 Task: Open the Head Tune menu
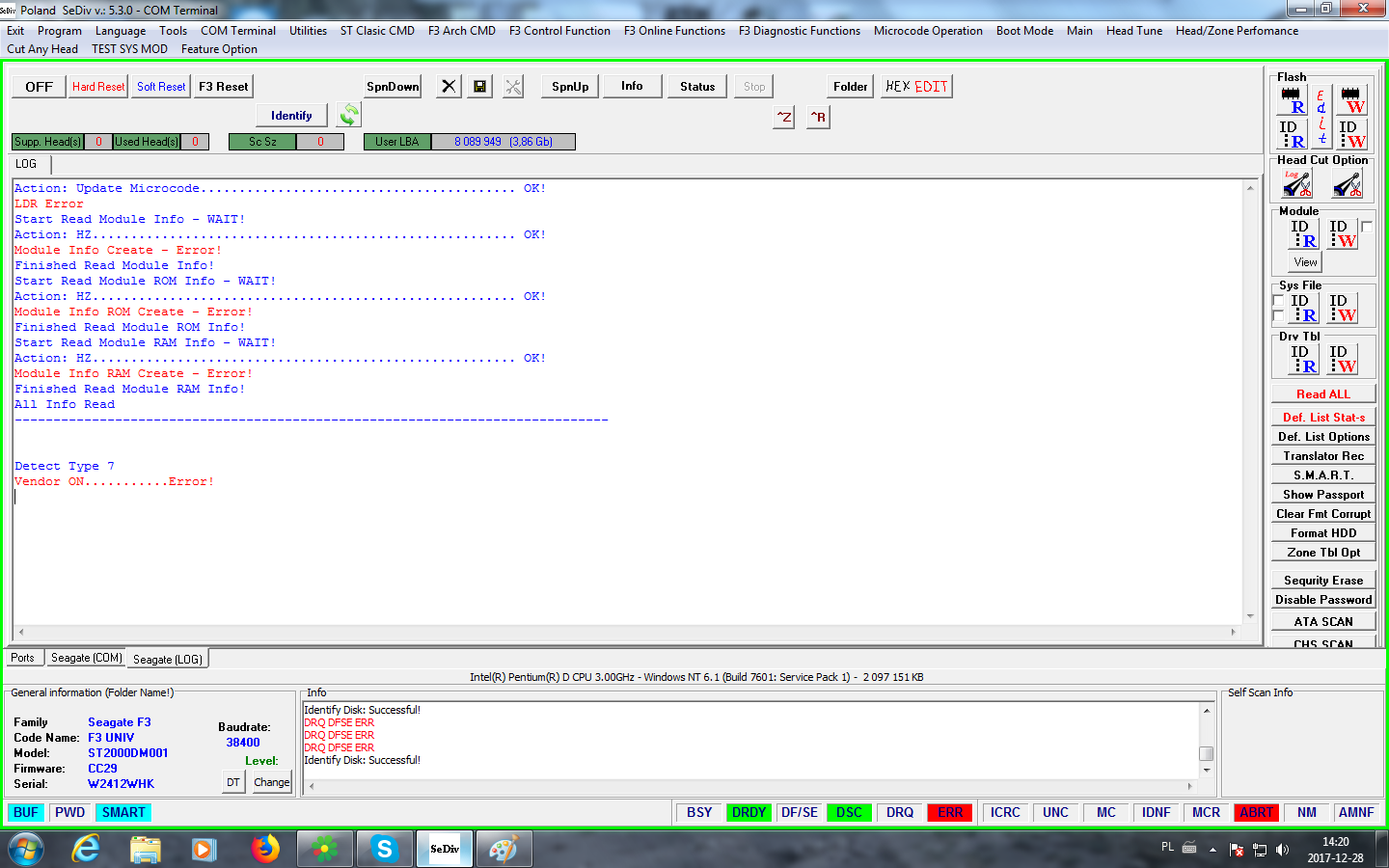[1134, 31]
